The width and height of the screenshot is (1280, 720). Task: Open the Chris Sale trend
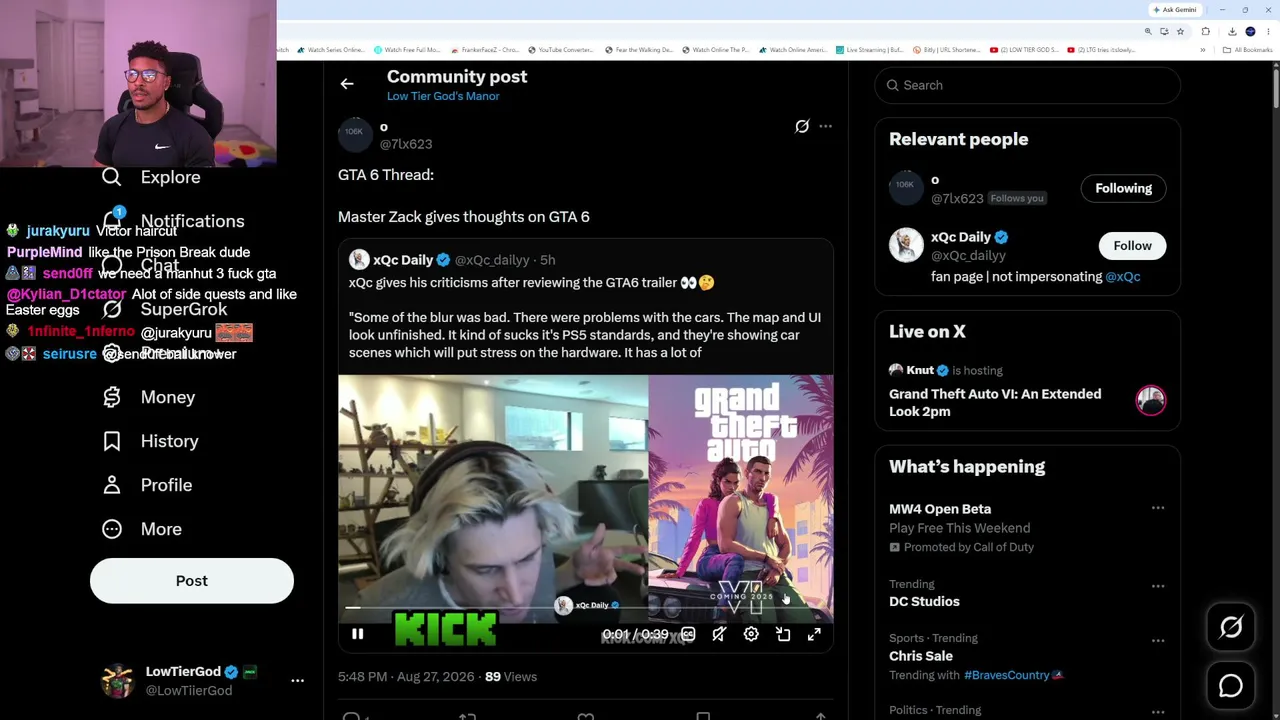click(x=921, y=656)
